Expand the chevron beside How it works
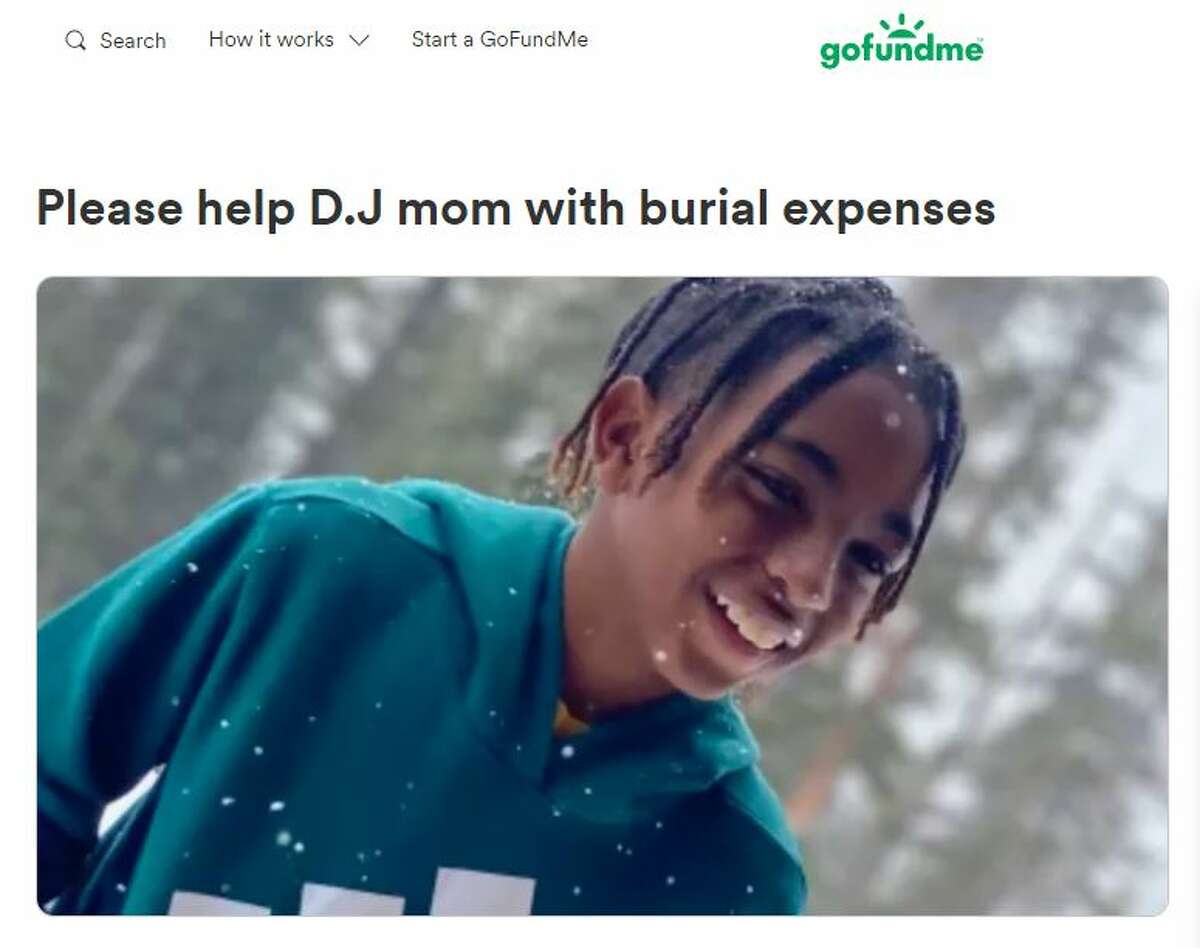Image resolution: width=1200 pixels, height=948 pixels. [358, 41]
